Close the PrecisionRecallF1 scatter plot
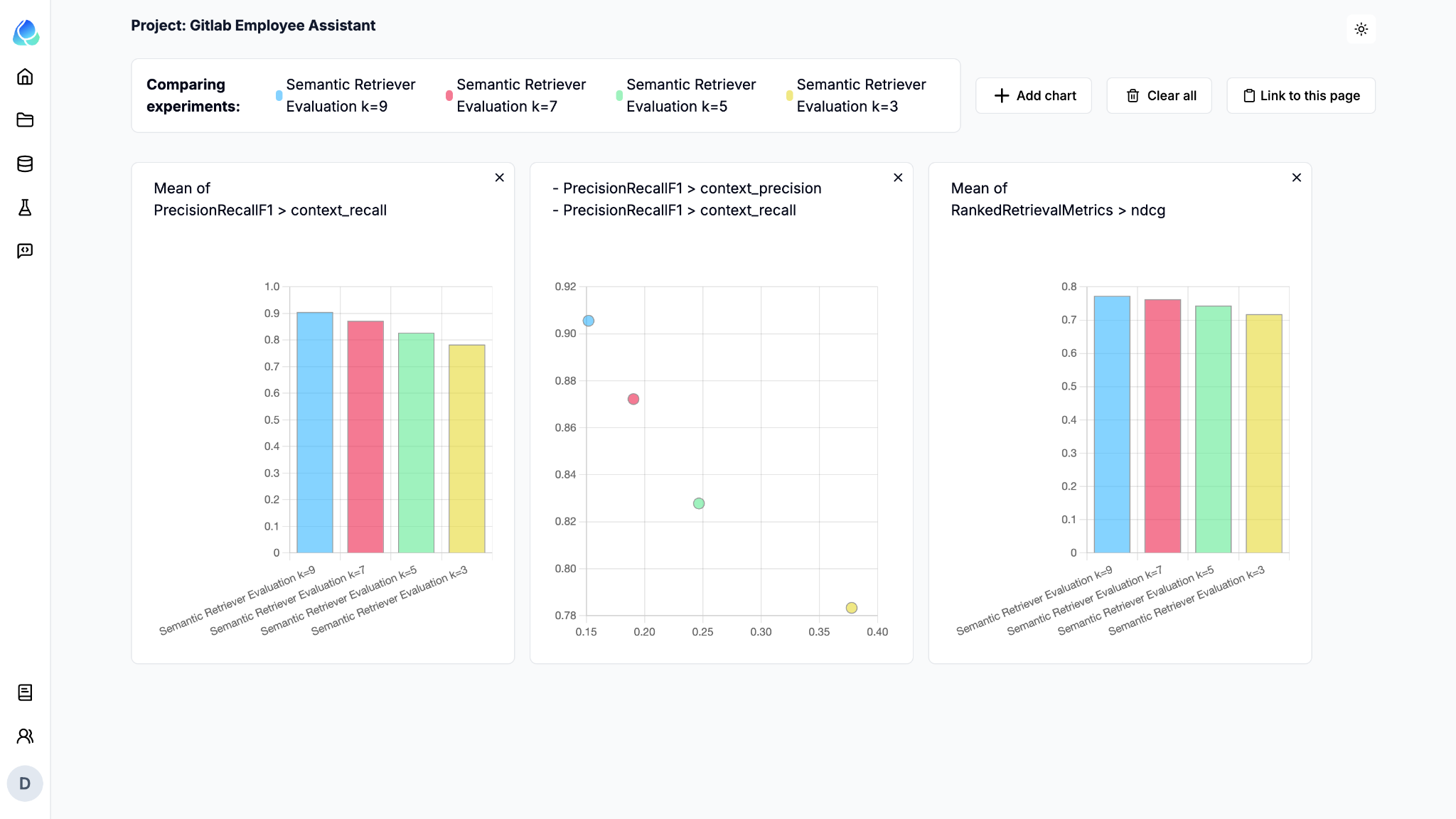 click(898, 178)
